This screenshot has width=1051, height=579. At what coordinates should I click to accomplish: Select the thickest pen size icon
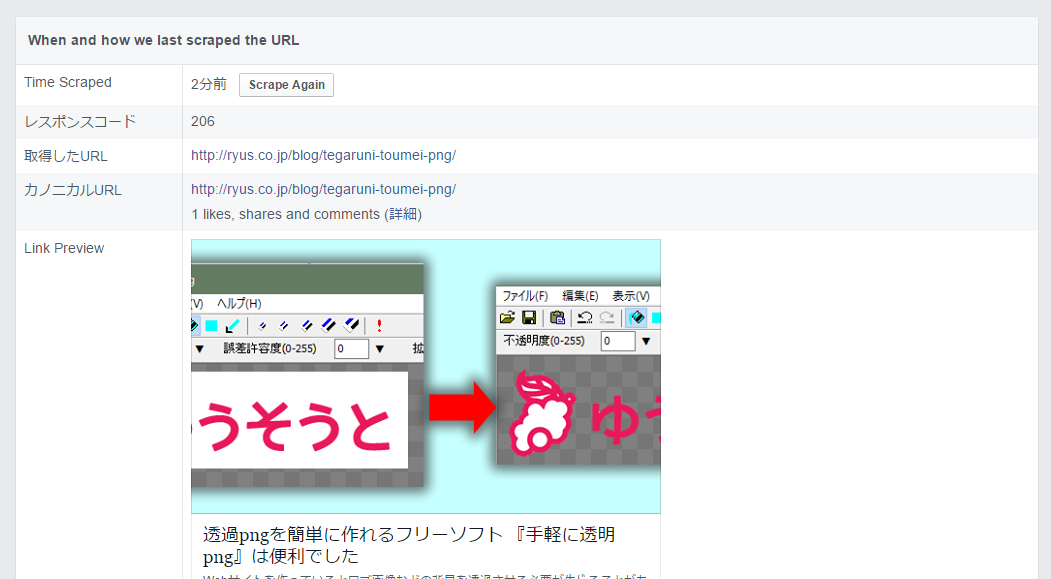(x=351, y=325)
